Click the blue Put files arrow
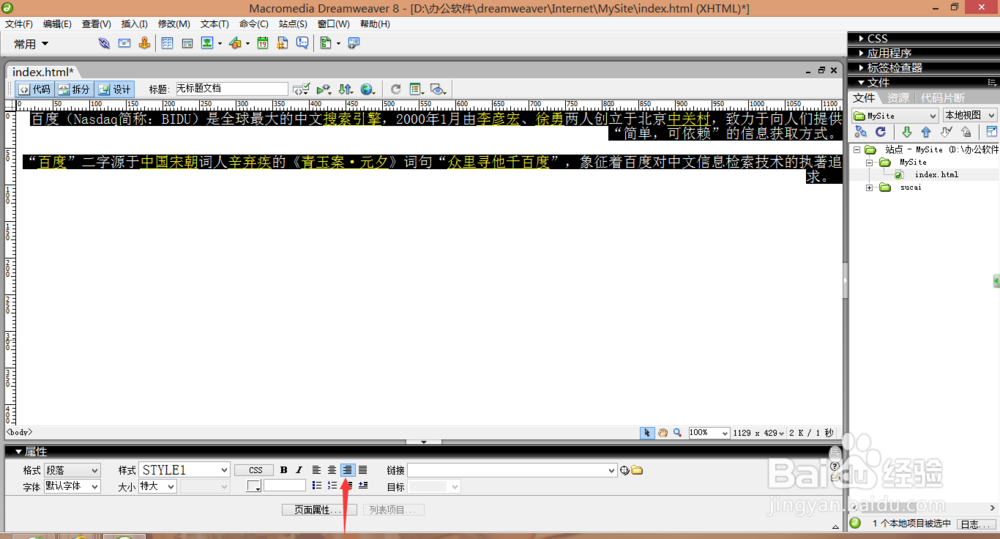The image size is (1000, 539). (x=926, y=132)
